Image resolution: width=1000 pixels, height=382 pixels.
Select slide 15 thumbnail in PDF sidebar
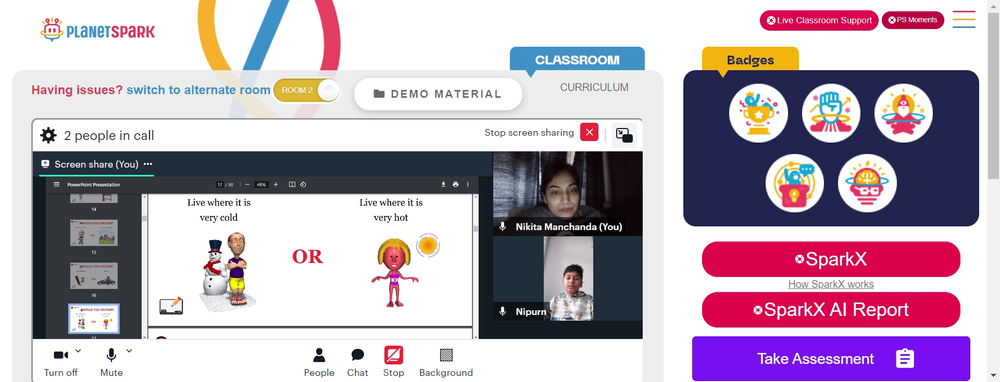(x=94, y=233)
